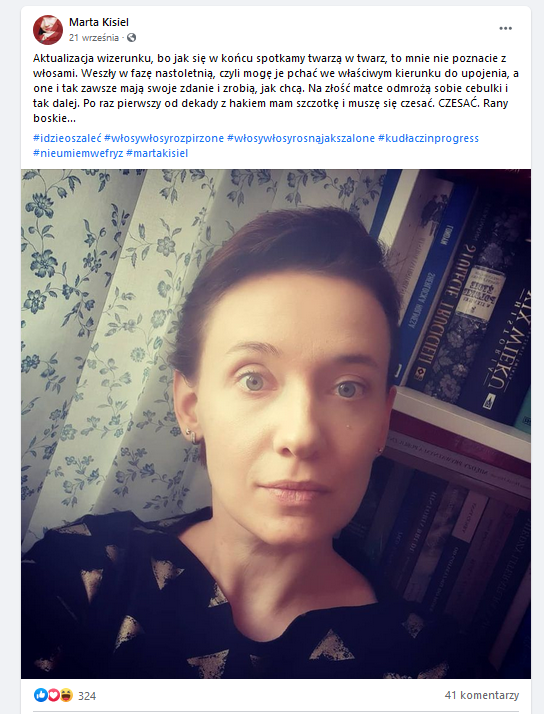Open the selfie photo in viewer
The image size is (544, 714).
(x=276, y=424)
